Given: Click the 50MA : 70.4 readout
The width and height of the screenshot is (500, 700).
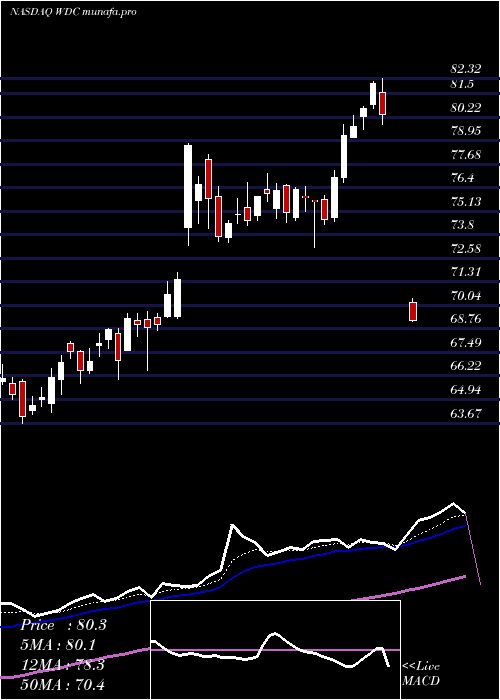Looking at the screenshot, I should point(62,684).
